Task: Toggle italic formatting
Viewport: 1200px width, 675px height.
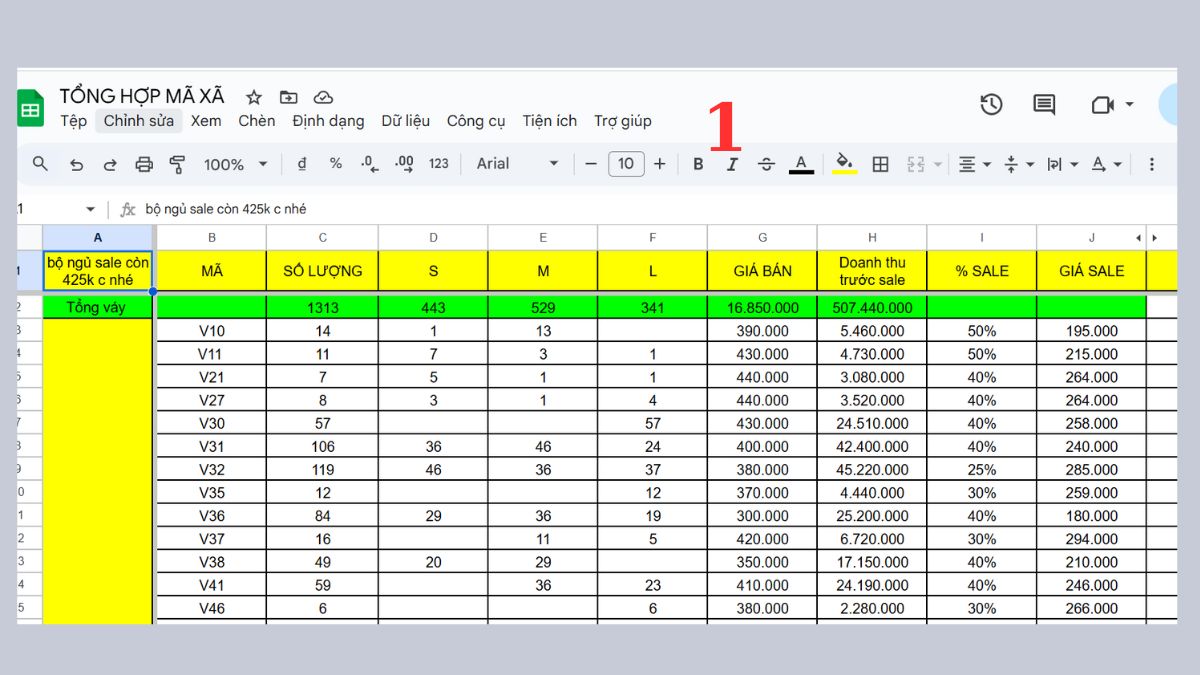Action: (x=732, y=164)
